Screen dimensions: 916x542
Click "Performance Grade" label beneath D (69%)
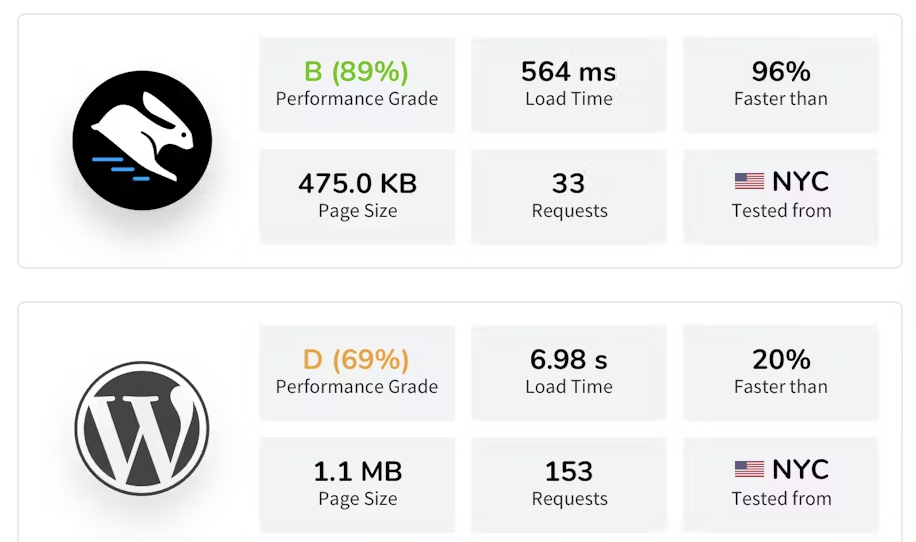[x=356, y=387]
